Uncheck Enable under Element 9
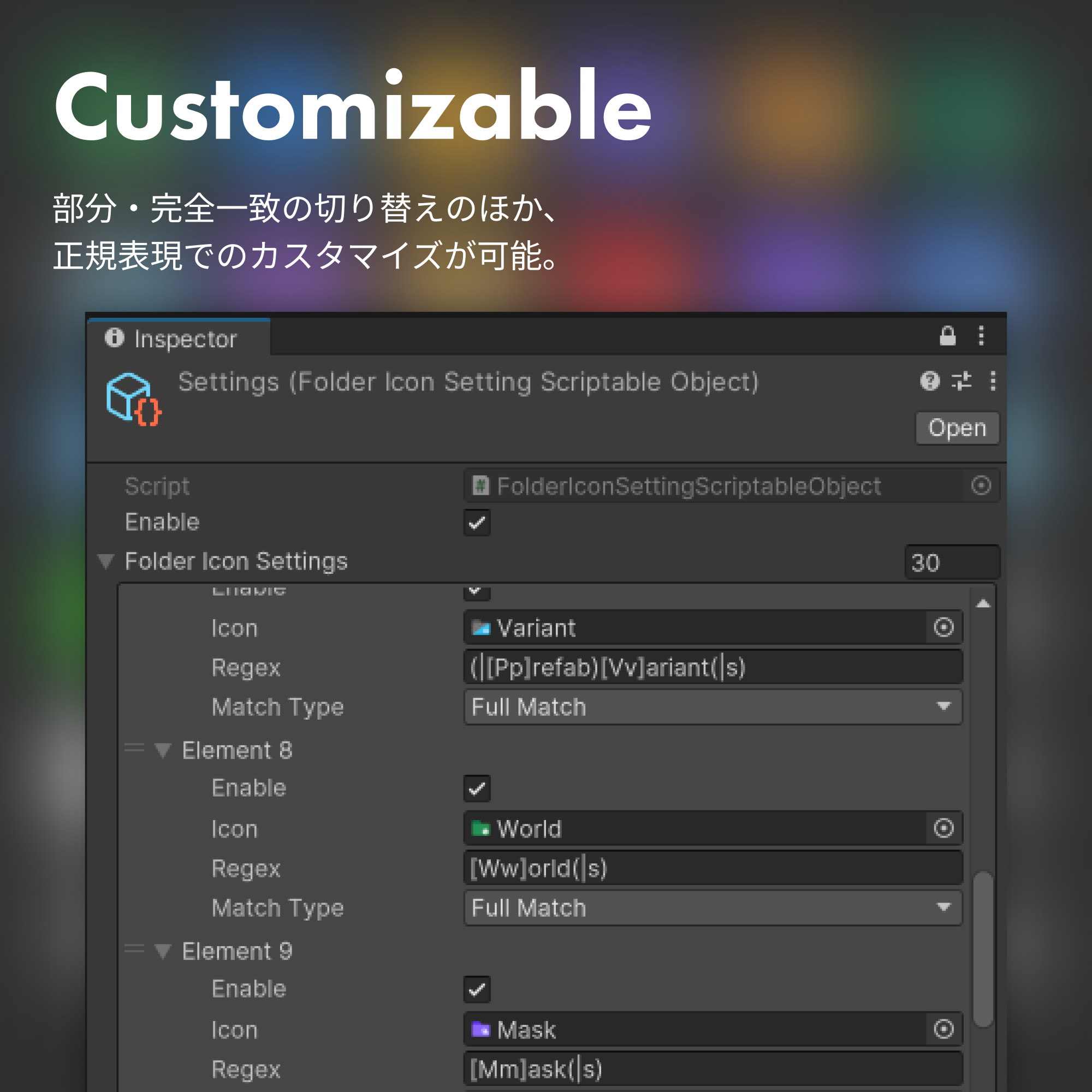Viewport: 1092px width, 1092px height. pos(477,989)
